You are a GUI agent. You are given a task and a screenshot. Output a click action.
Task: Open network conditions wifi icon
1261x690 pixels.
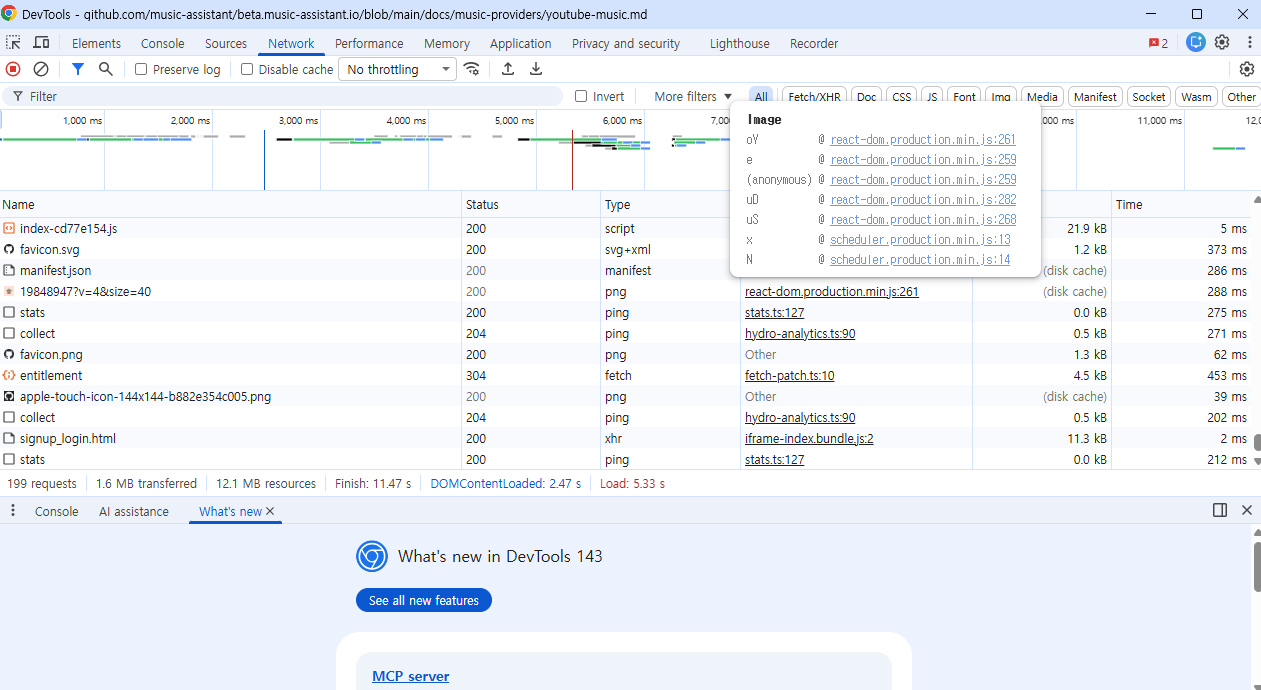click(471, 69)
